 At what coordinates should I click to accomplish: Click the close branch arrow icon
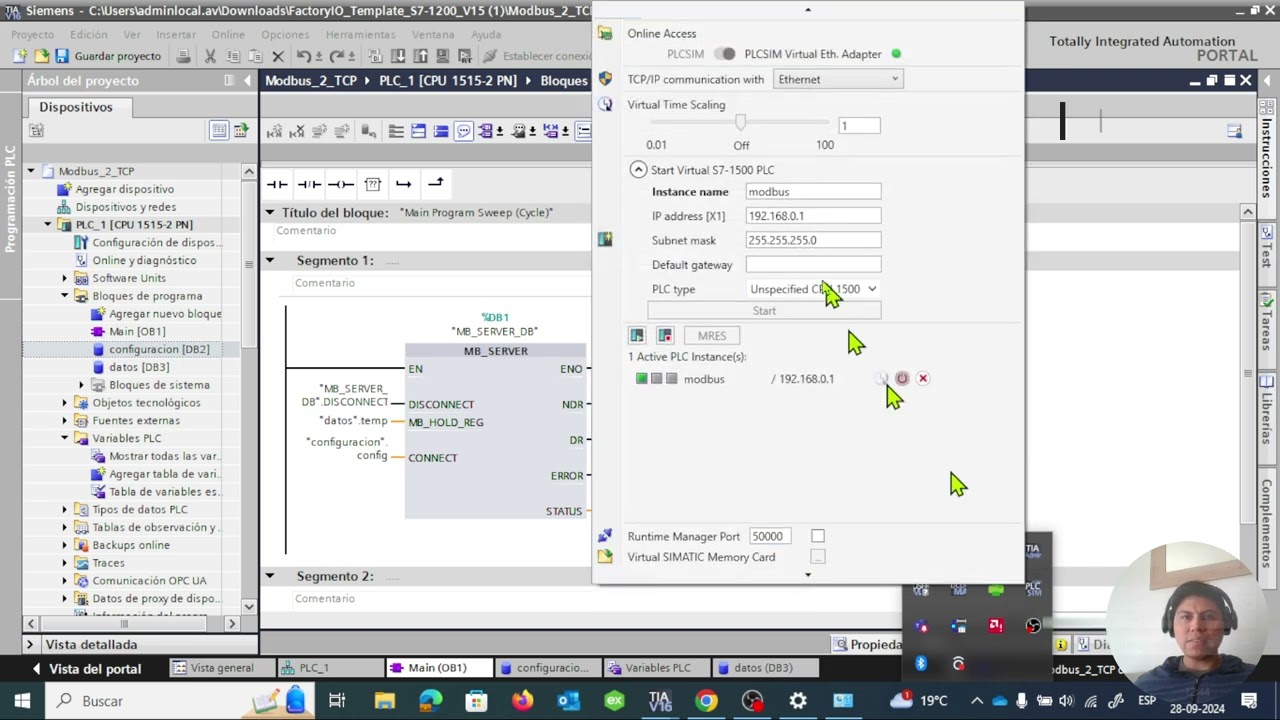(x=435, y=183)
